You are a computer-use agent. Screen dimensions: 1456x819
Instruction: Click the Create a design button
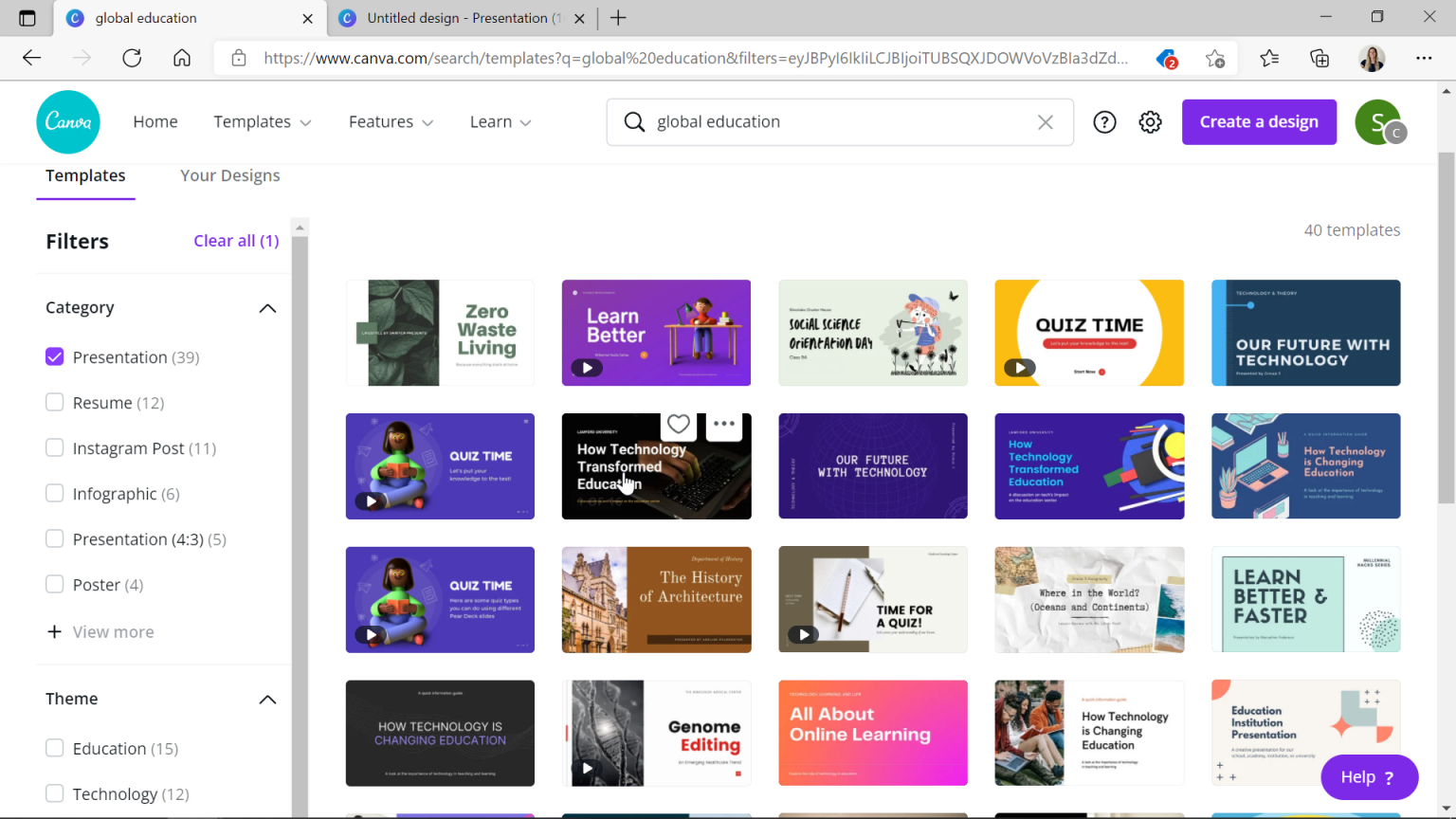coord(1259,121)
